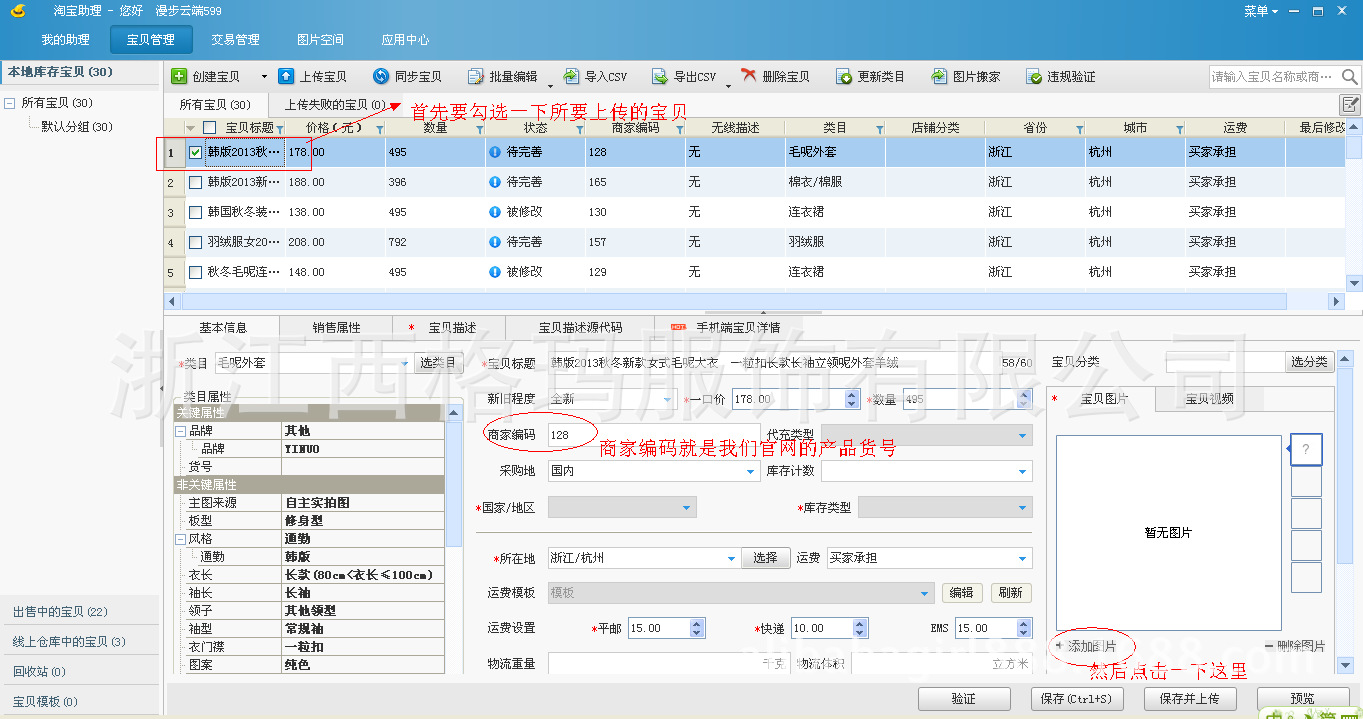Image resolution: width=1363 pixels, height=719 pixels.
Task: Click the 宝贝名称 search field
Action: click(1270, 76)
